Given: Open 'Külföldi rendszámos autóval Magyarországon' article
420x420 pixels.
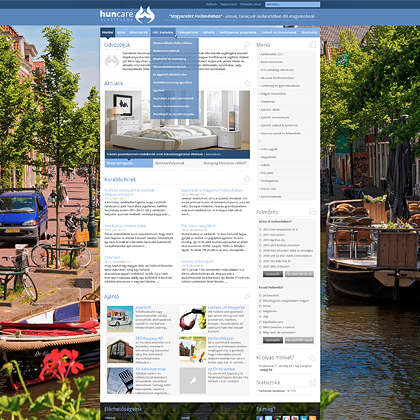Looking at the screenshot, I should 129,192.
